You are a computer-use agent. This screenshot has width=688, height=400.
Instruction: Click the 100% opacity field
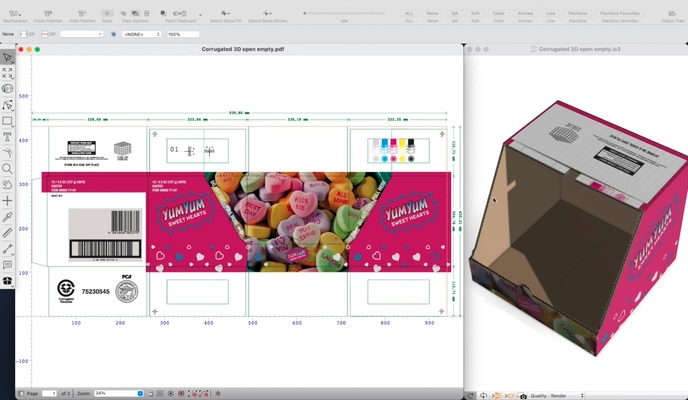(183, 34)
